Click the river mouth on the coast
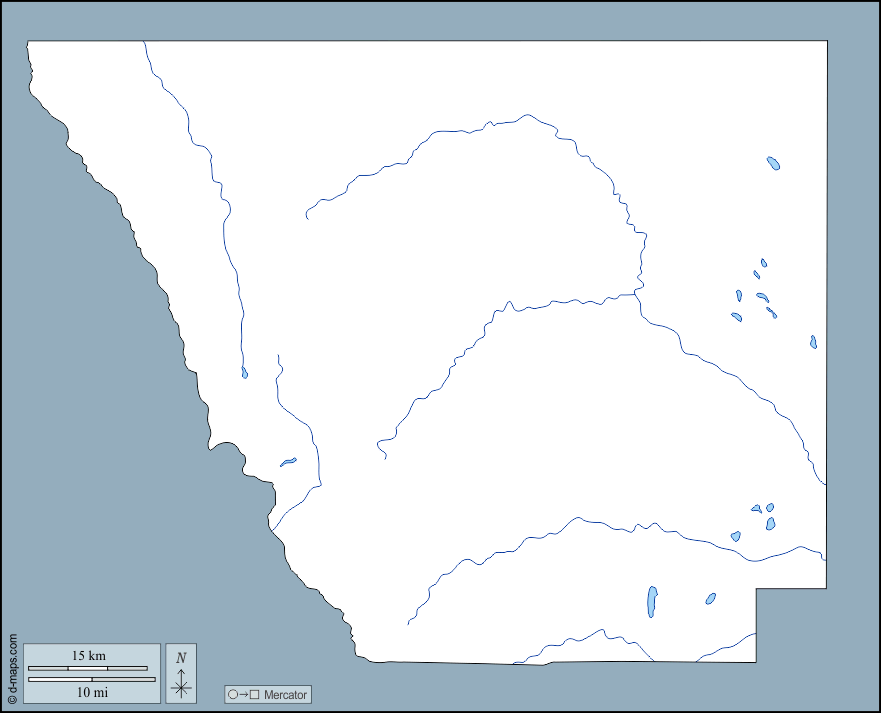This screenshot has height=713, width=881. pyautogui.click(x=270, y=527)
